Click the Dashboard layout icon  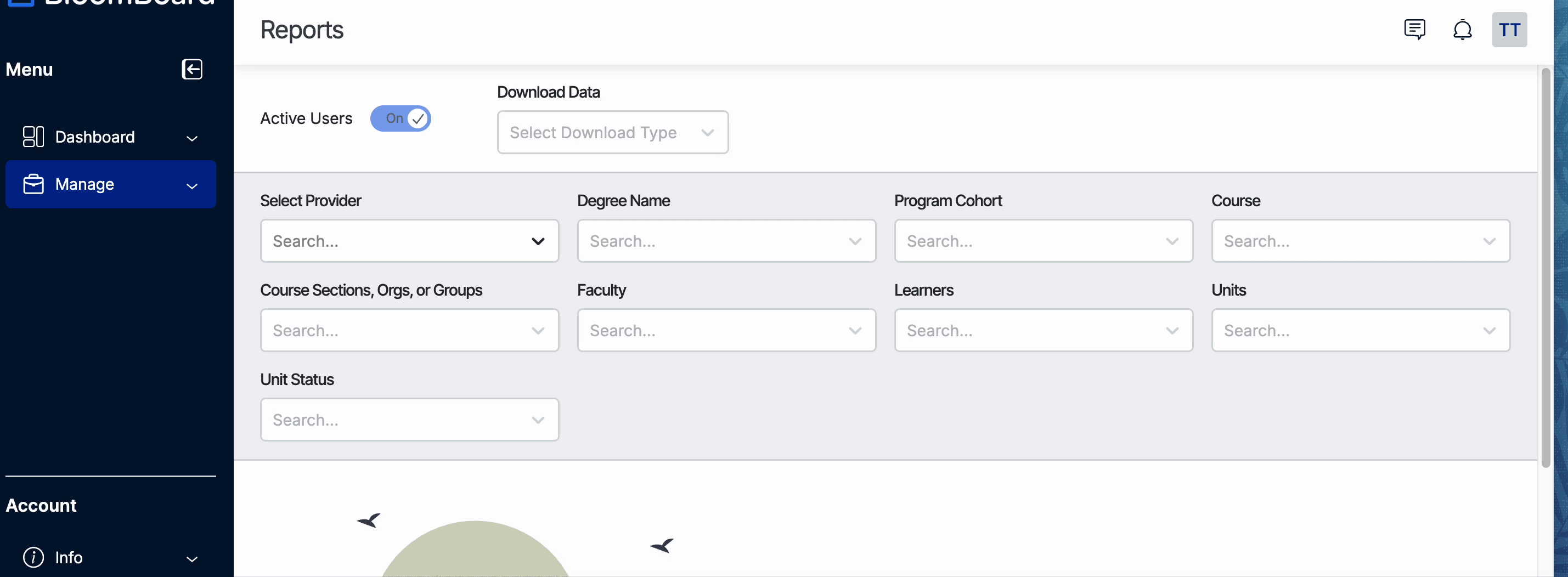[33, 137]
